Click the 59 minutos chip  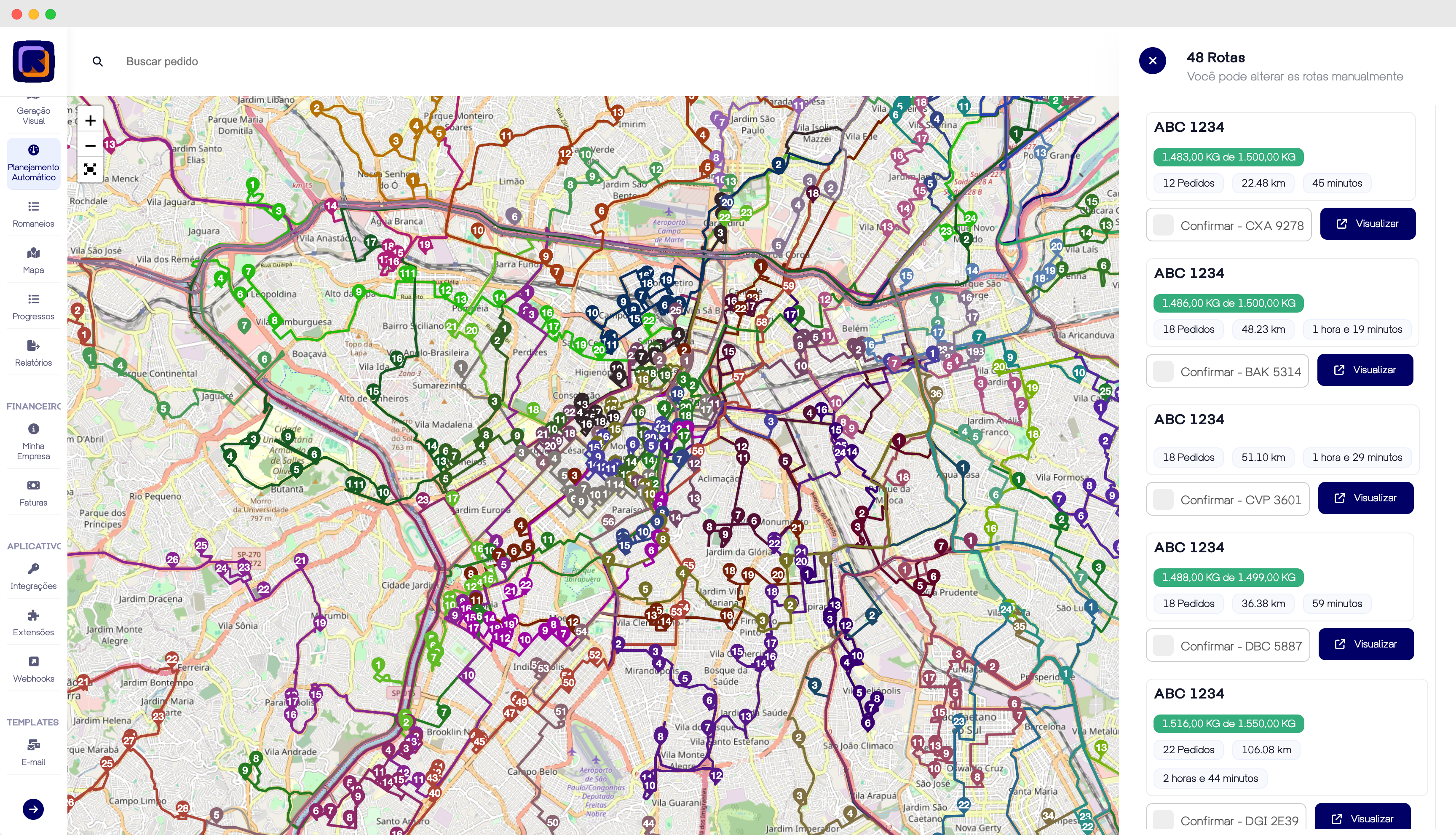point(1337,603)
